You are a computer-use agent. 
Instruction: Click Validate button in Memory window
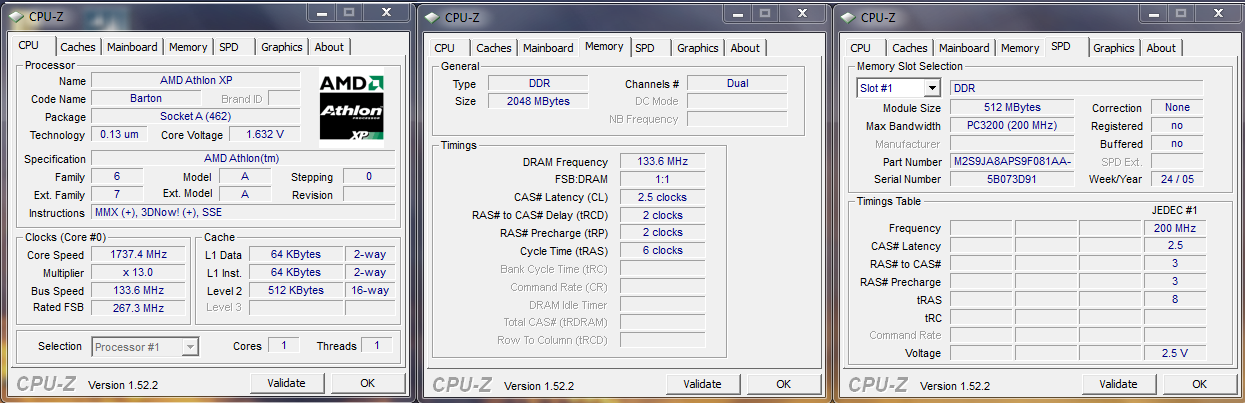(702, 384)
